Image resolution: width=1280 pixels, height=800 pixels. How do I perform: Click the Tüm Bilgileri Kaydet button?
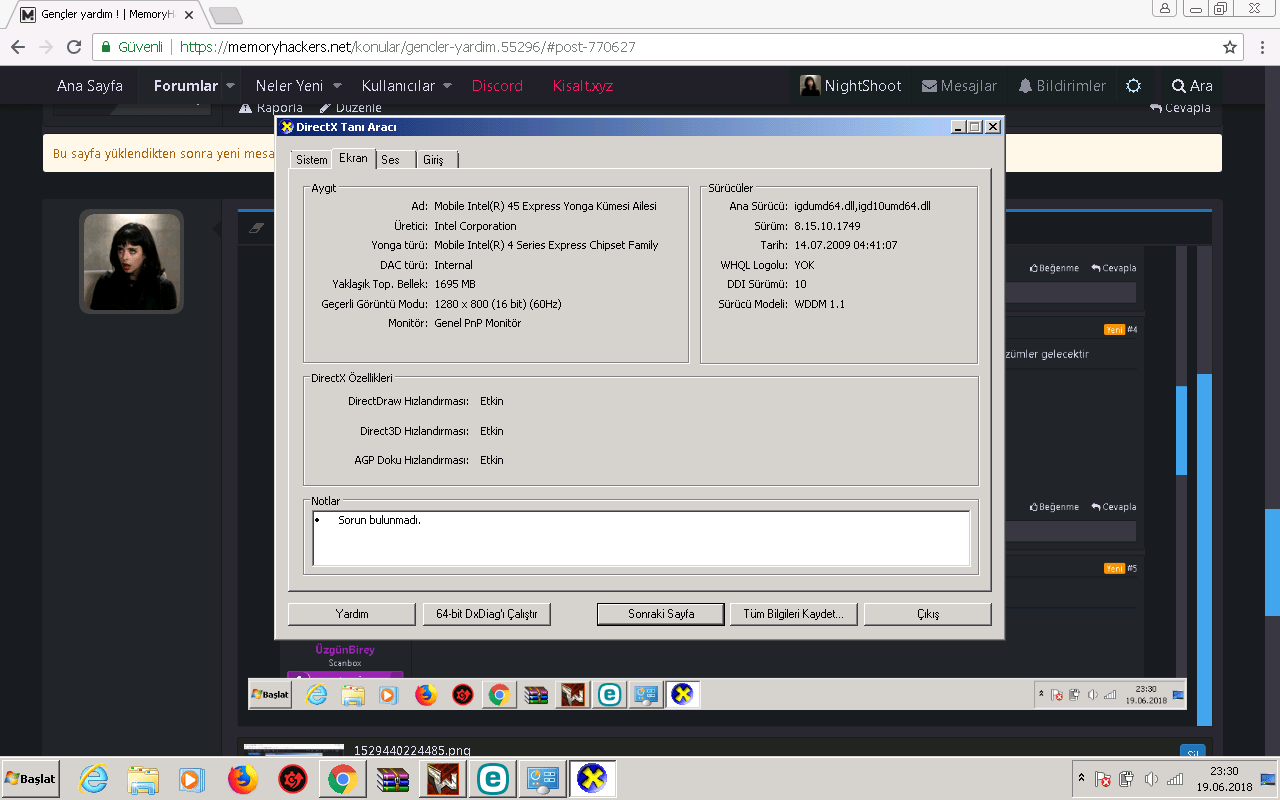(x=794, y=614)
